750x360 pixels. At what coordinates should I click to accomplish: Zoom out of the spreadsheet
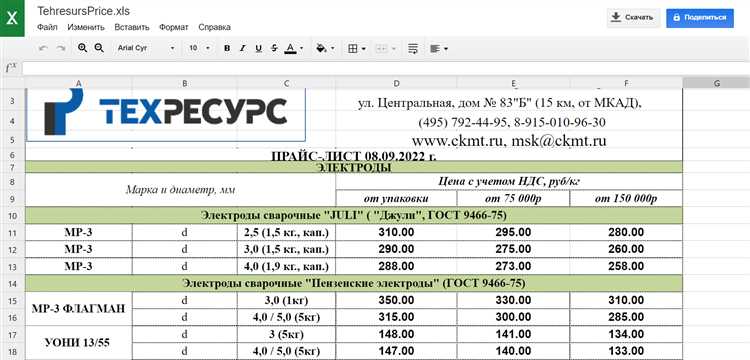coord(99,48)
